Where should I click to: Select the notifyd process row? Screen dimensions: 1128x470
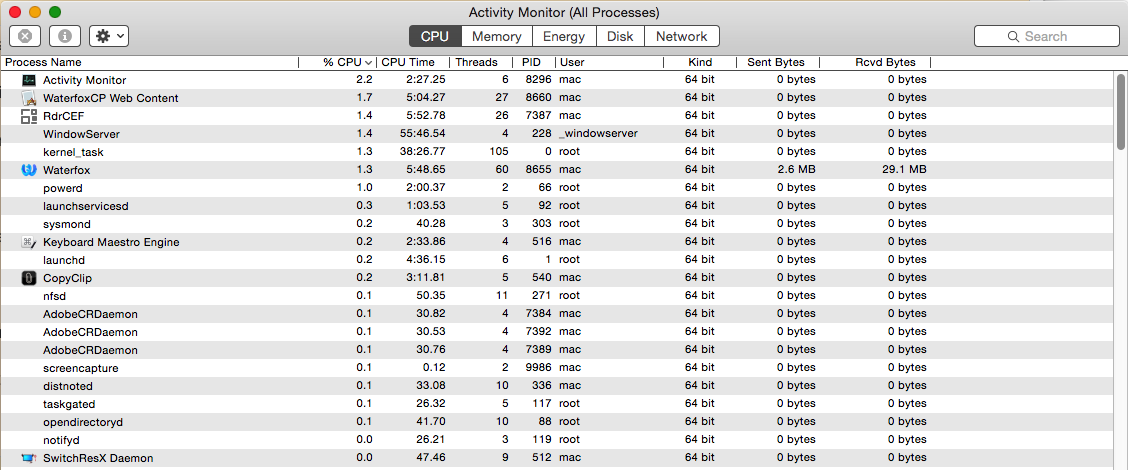click(558, 440)
